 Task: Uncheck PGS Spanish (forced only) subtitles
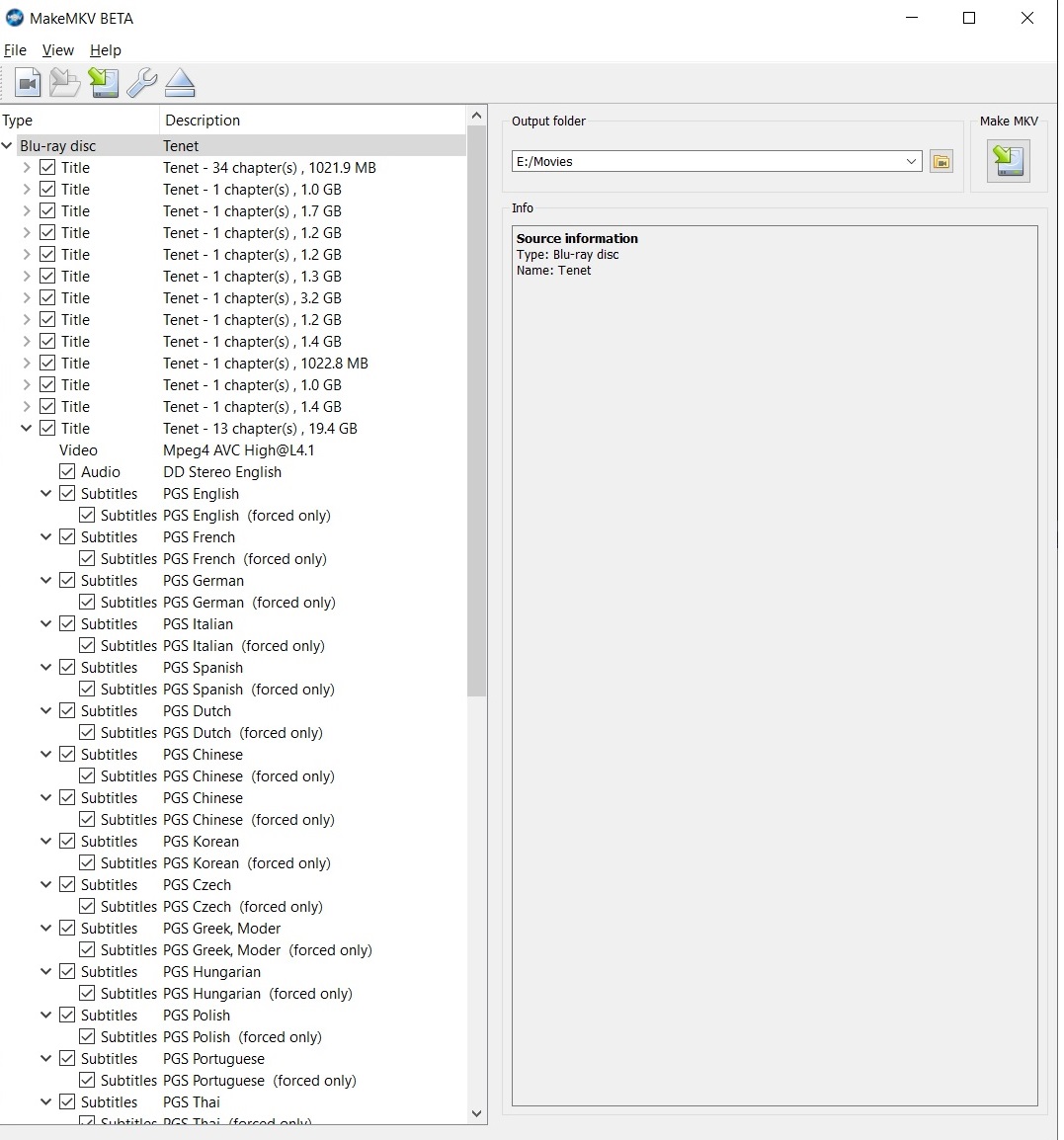click(x=87, y=690)
